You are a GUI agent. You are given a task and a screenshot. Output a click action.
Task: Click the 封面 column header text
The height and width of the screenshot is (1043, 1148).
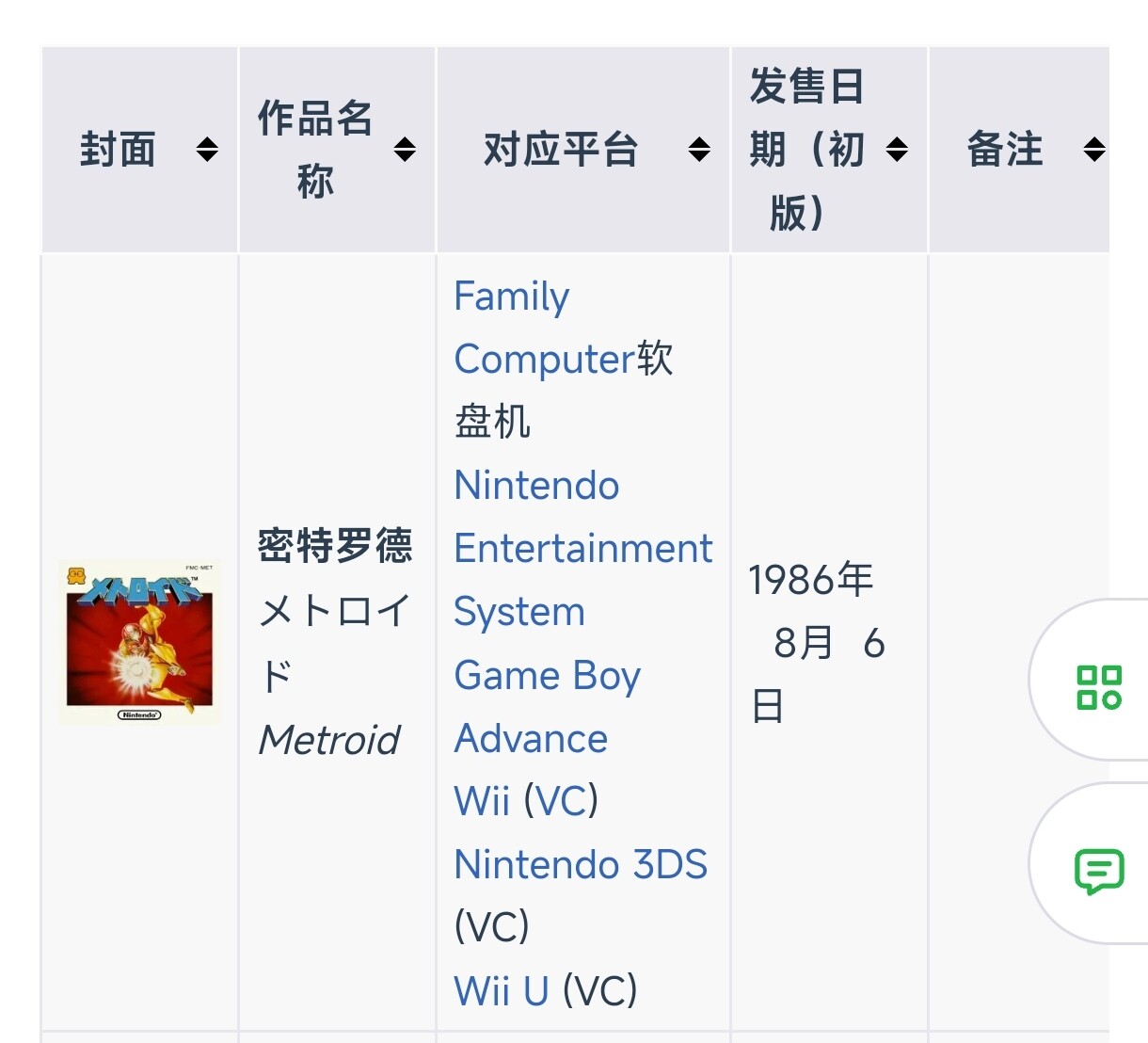(x=118, y=150)
